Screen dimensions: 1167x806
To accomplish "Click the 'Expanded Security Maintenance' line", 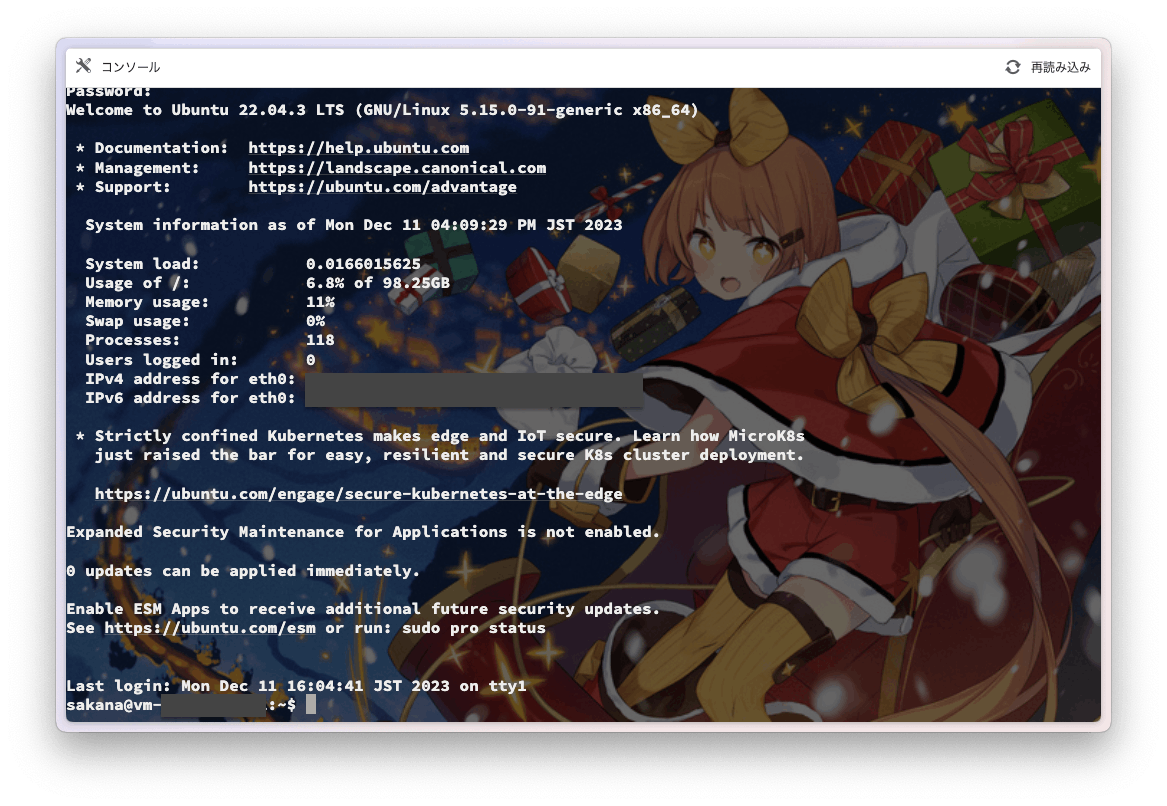I will 362,532.
